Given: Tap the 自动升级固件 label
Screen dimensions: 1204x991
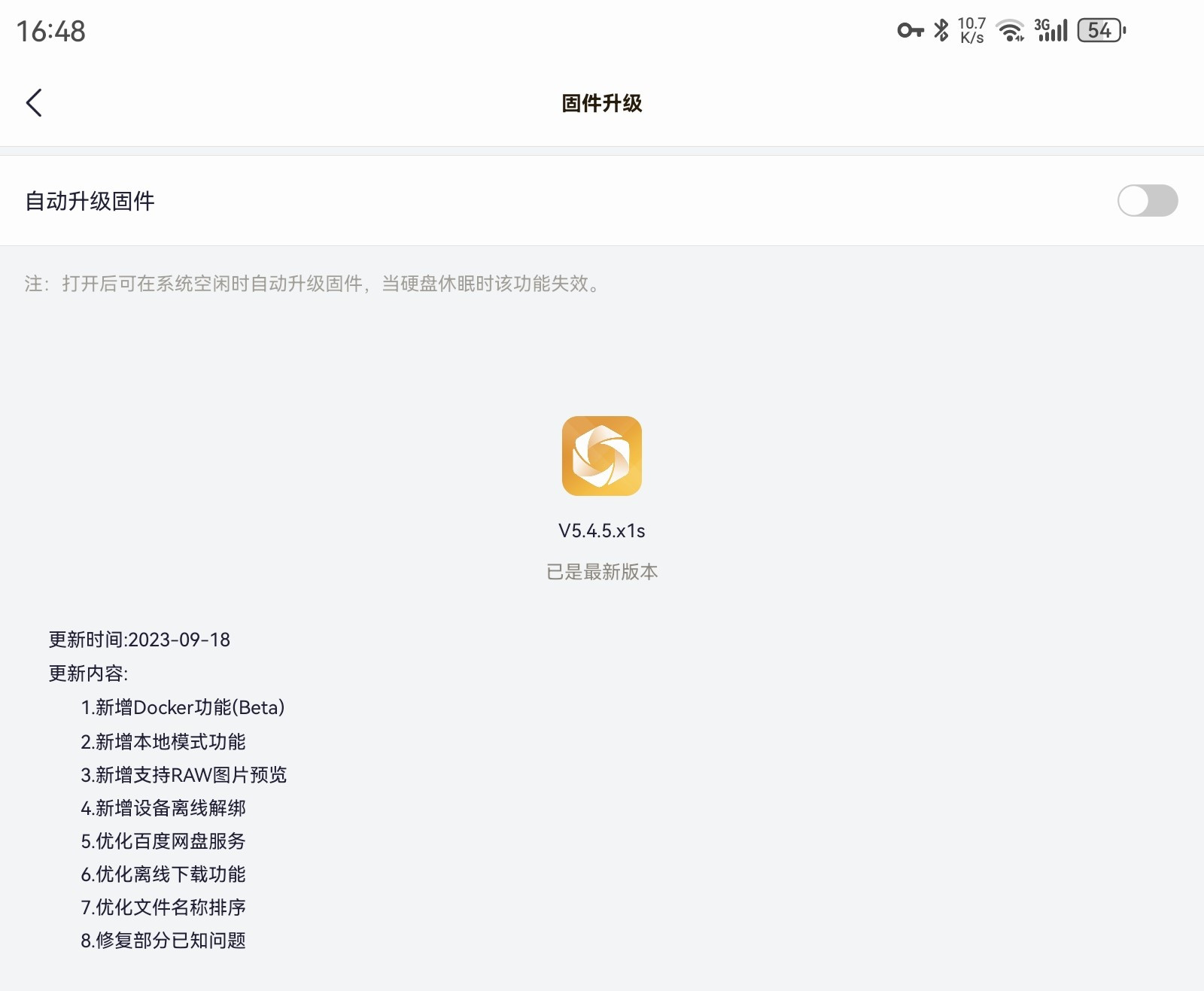Looking at the screenshot, I should pos(90,201).
